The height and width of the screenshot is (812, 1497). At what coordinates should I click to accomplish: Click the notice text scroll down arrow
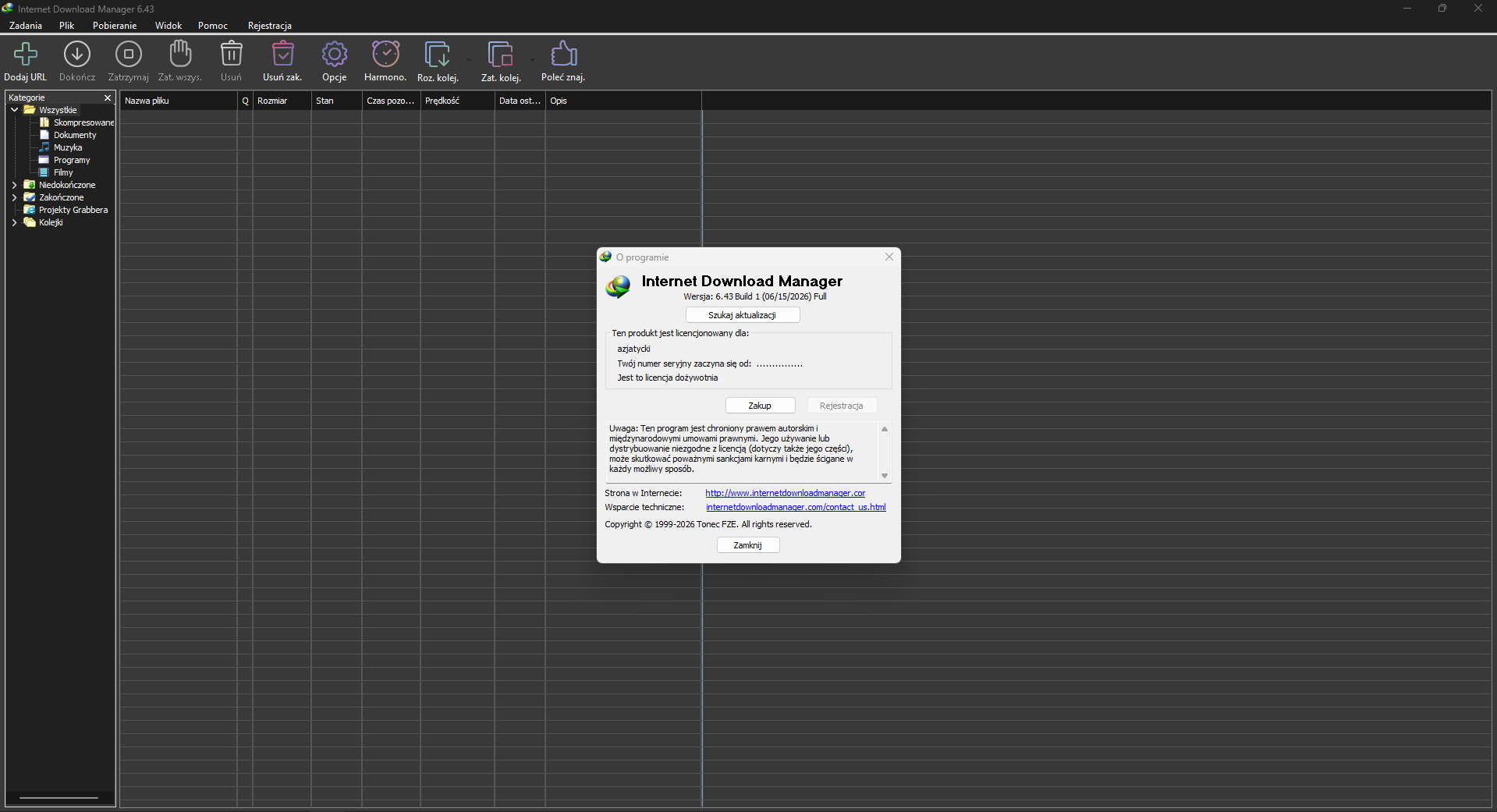(x=885, y=476)
